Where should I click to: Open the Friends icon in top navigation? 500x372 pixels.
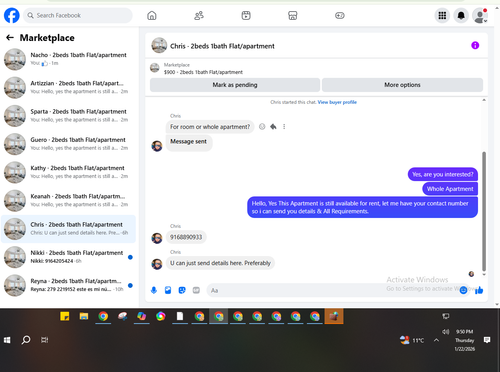coord(199,15)
